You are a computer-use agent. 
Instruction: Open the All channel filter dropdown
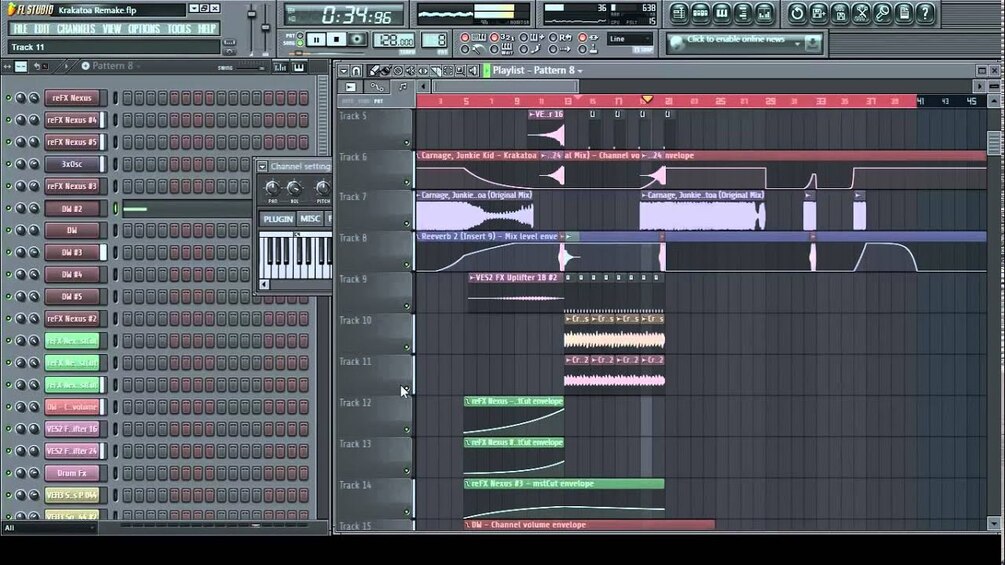(50, 528)
